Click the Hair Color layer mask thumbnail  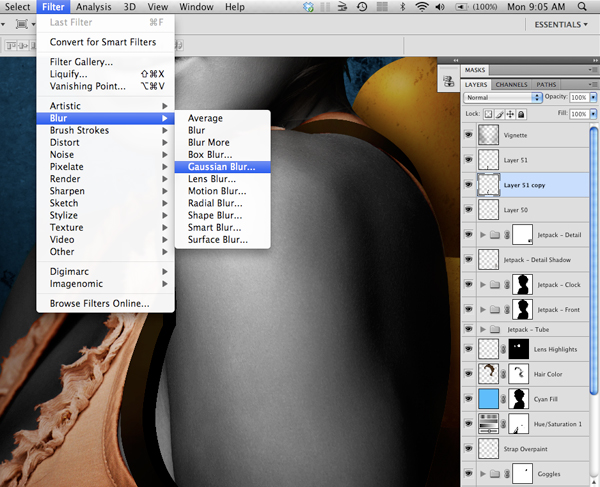[518, 374]
